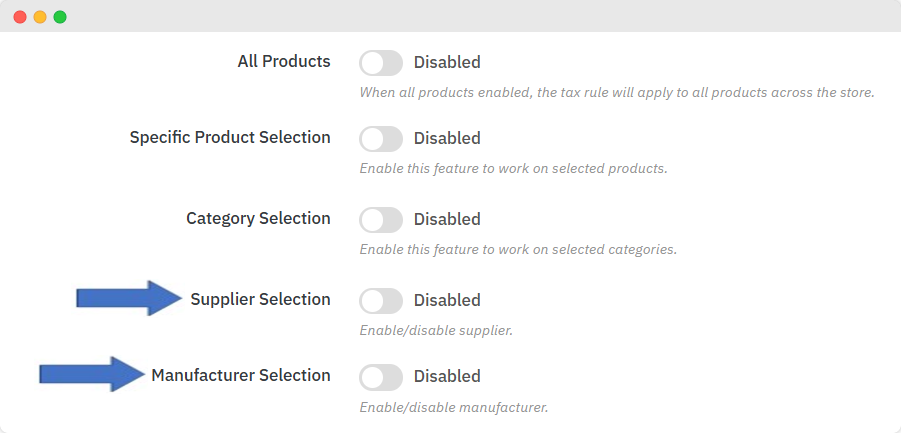This screenshot has width=901, height=433.
Task: Enable the Supplier Selection switch
Action: (381, 301)
